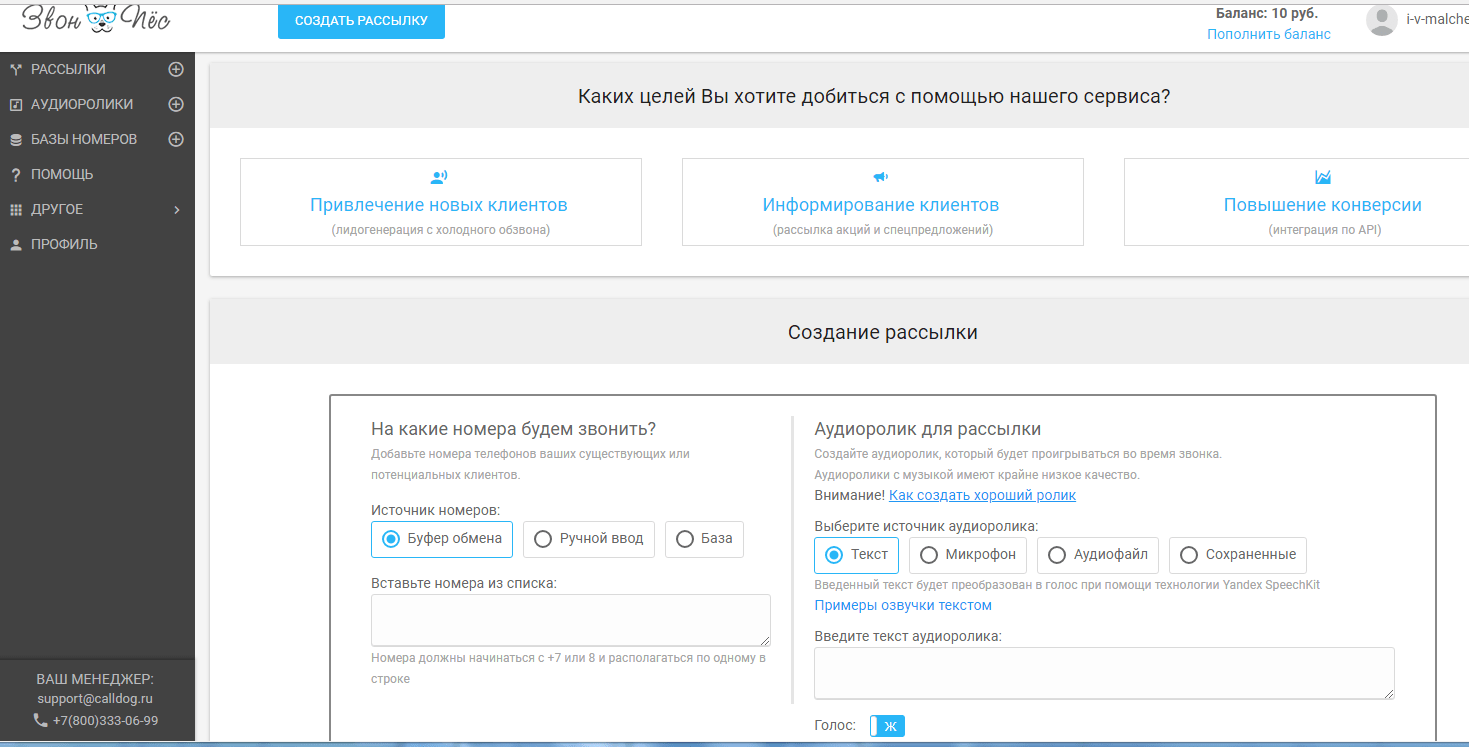This screenshot has height=747, width=1469.
Task: Expand the ДРУГОЕ sidebar submenu
Action: (x=97, y=209)
